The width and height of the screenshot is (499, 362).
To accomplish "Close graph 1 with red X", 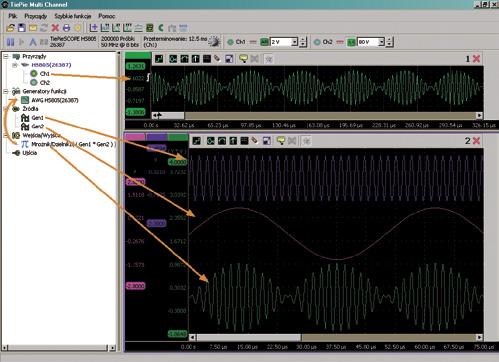I will point(477,59).
